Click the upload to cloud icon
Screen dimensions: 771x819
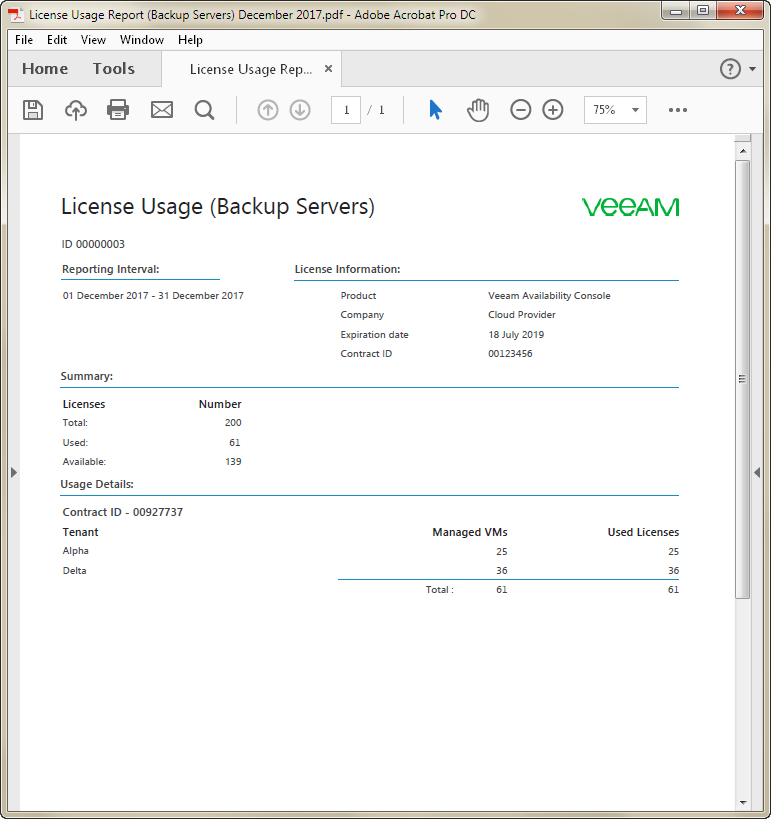pos(76,110)
